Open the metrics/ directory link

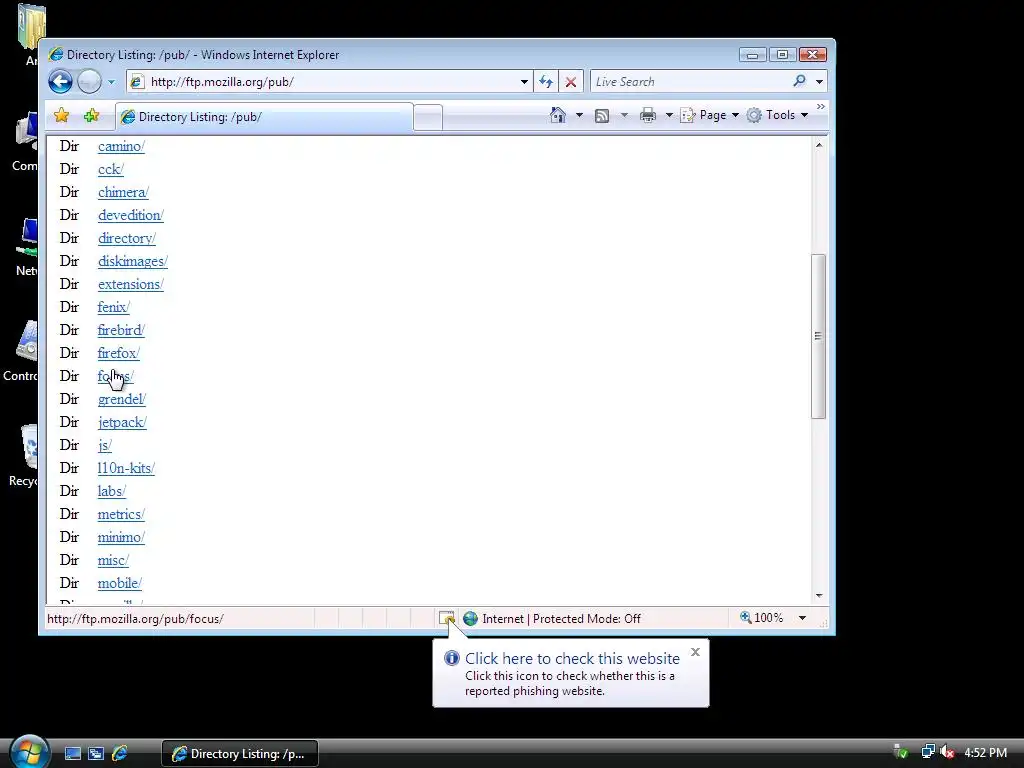pyautogui.click(x=121, y=515)
